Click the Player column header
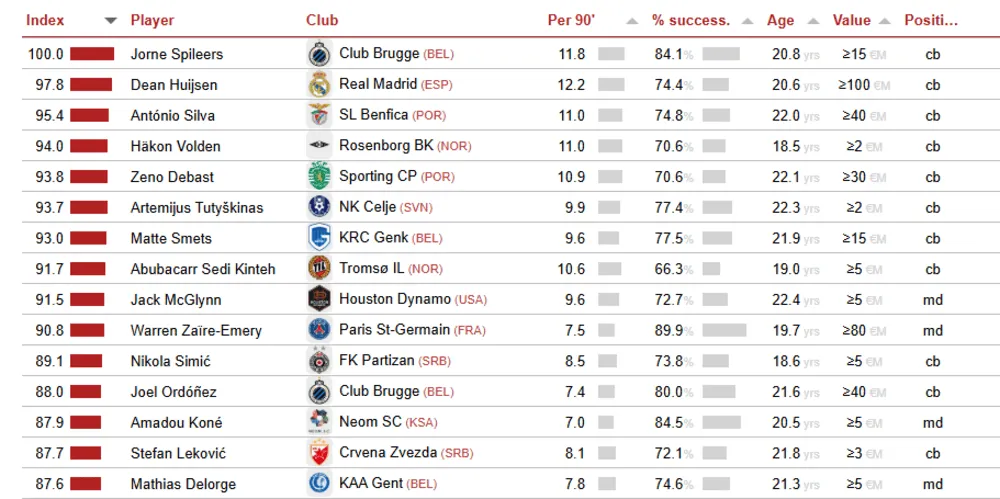This screenshot has height=499, width=1000. [151, 20]
